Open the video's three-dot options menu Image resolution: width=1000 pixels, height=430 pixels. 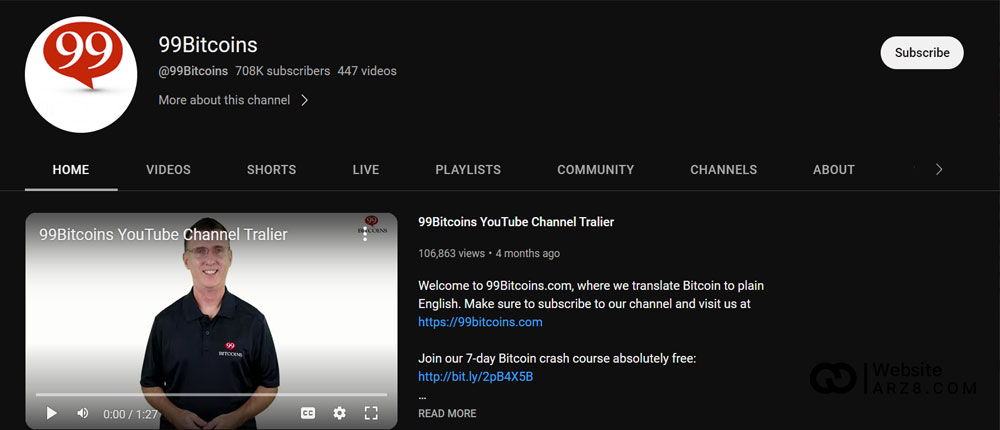[x=365, y=235]
